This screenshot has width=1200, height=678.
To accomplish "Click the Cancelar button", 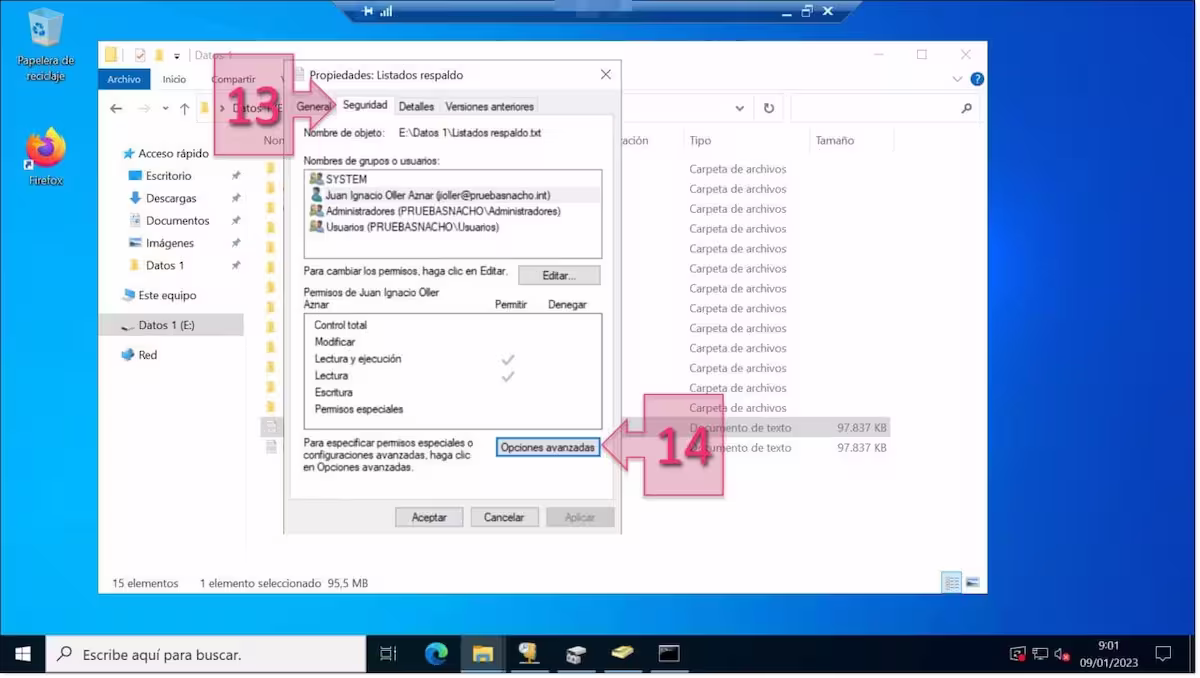I will coord(504,517).
